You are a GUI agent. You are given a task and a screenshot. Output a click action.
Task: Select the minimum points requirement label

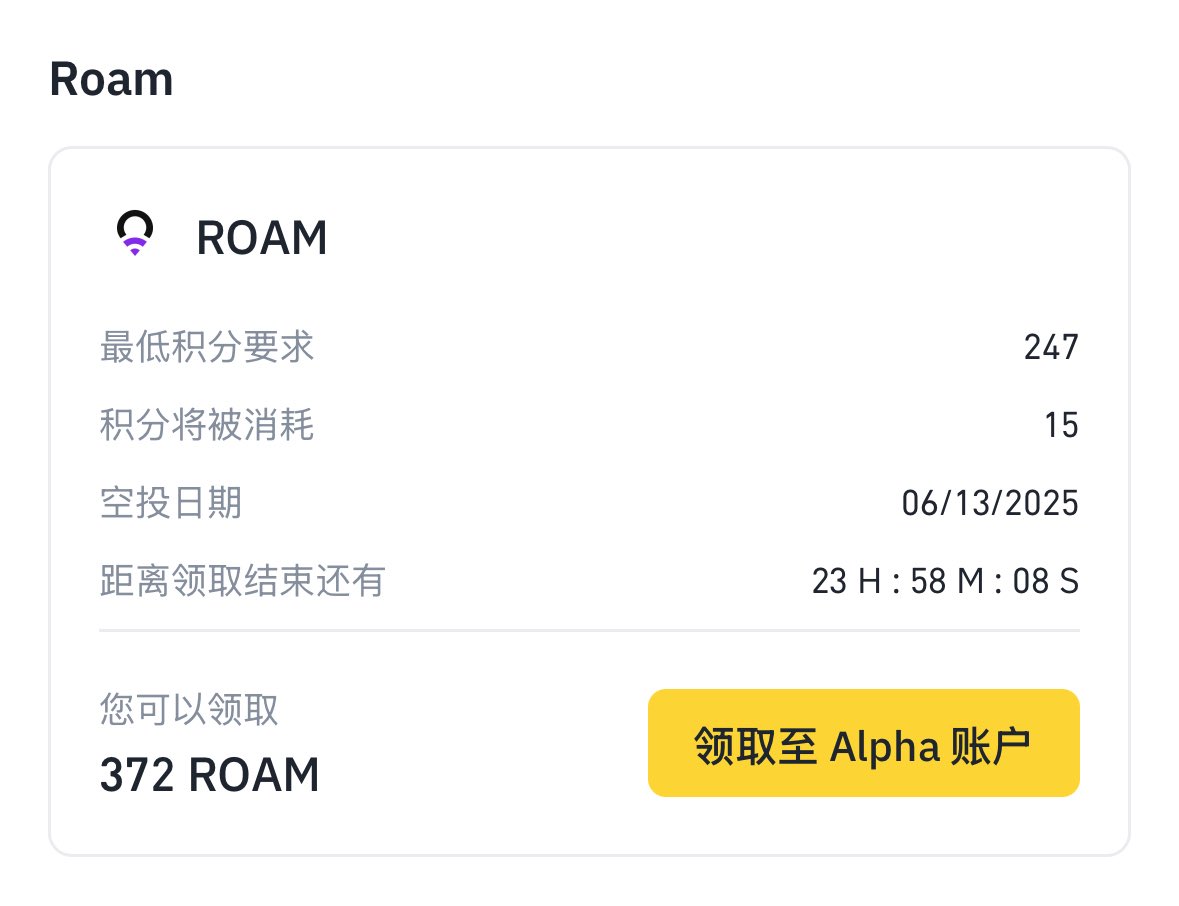click(x=207, y=347)
